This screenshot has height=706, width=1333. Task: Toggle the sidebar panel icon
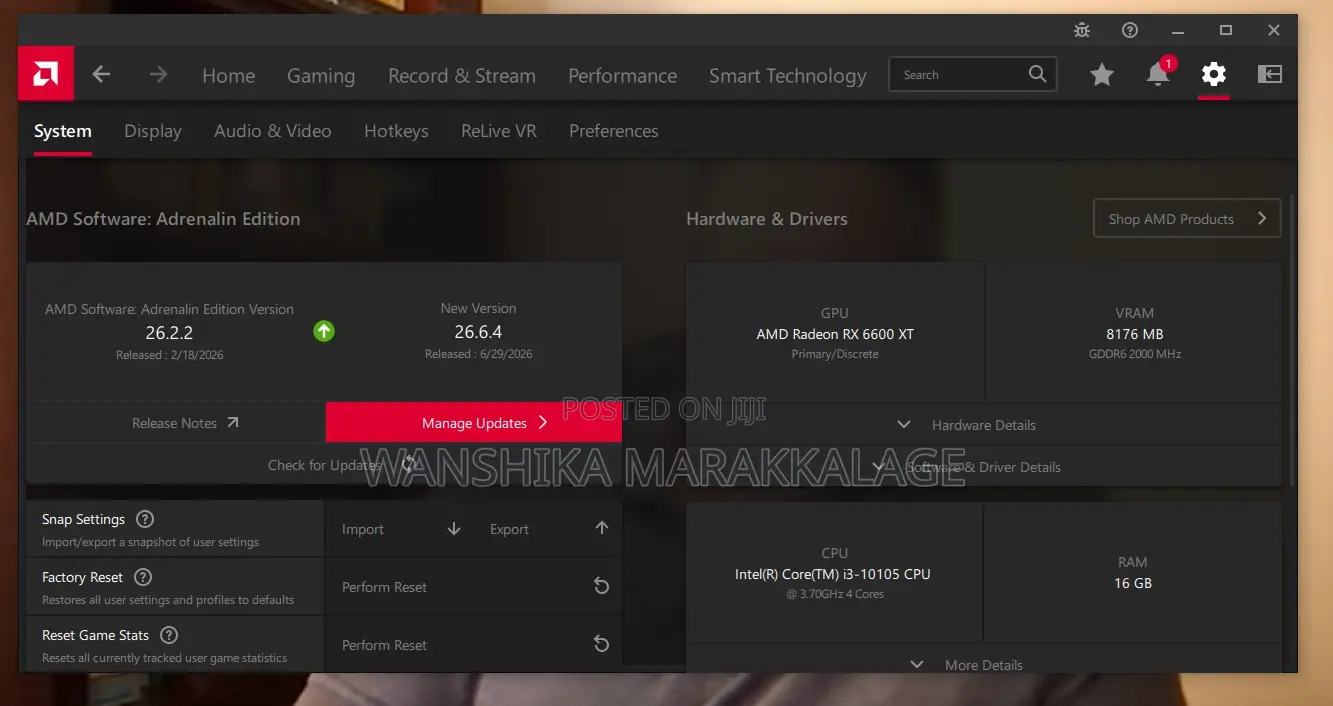point(1270,74)
